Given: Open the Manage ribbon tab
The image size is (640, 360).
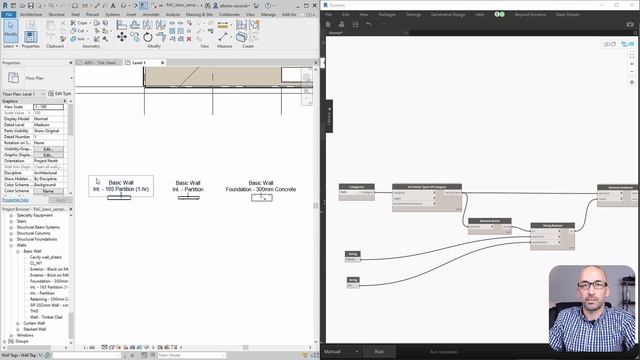Looking at the screenshot, I should [x=268, y=14].
